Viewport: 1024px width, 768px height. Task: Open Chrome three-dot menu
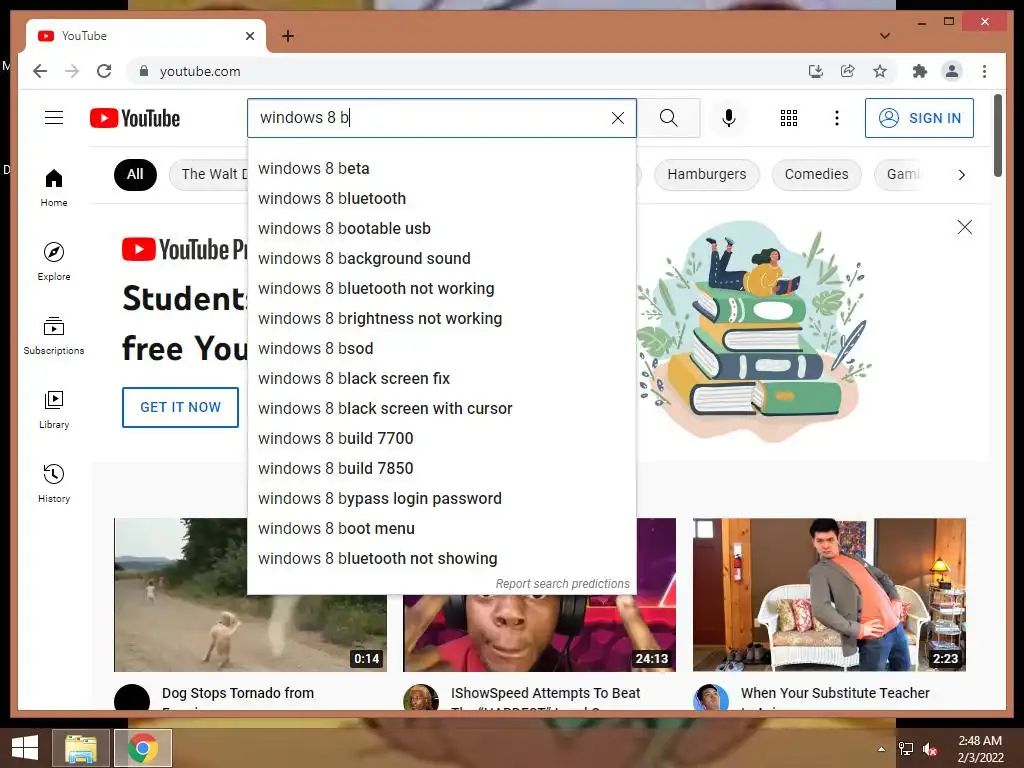click(984, 71)
